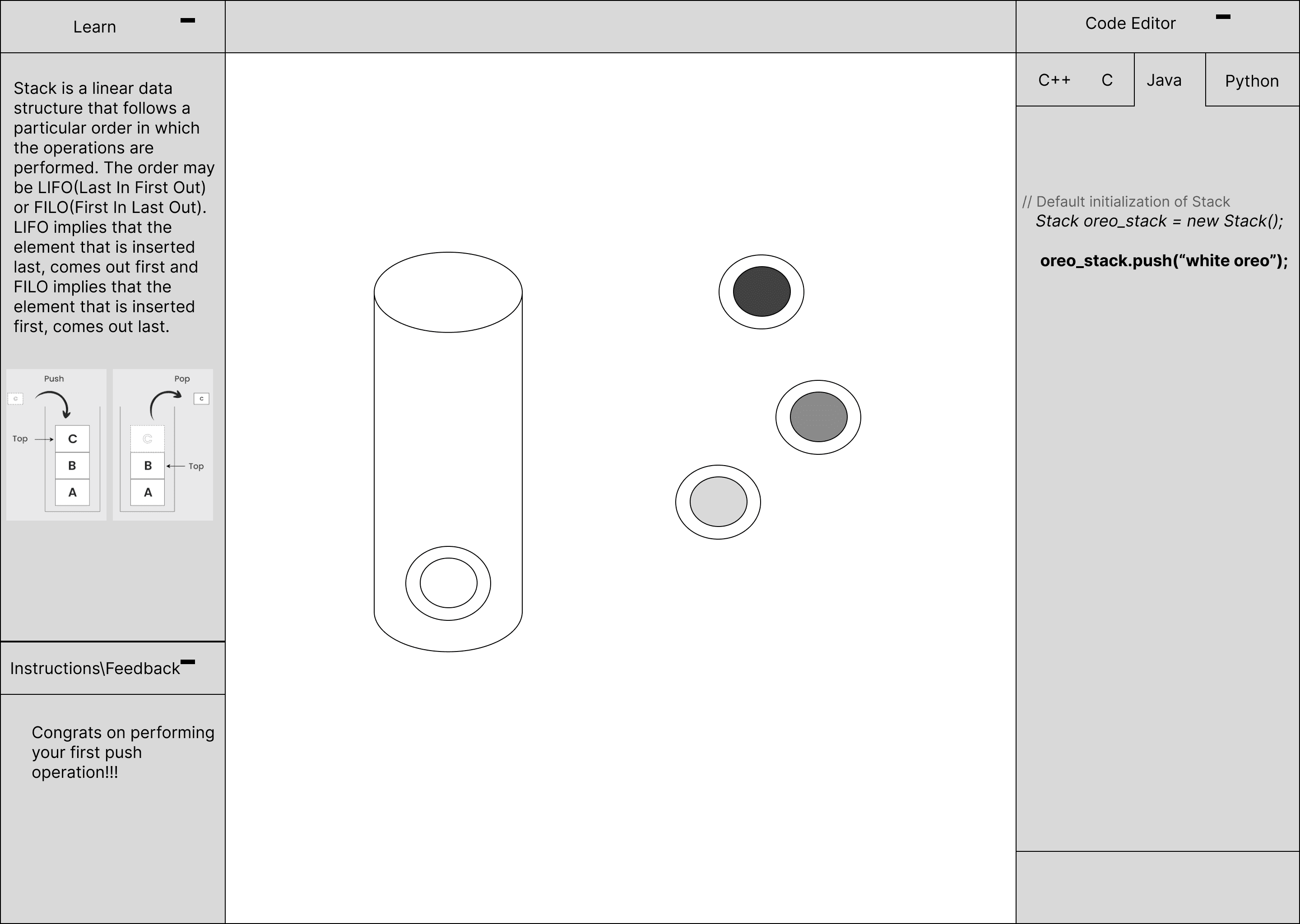The width and height of the screenshot is (1300, 924).
Task: Click the white oreo inside the cylinder
Action: click(448, 582)
